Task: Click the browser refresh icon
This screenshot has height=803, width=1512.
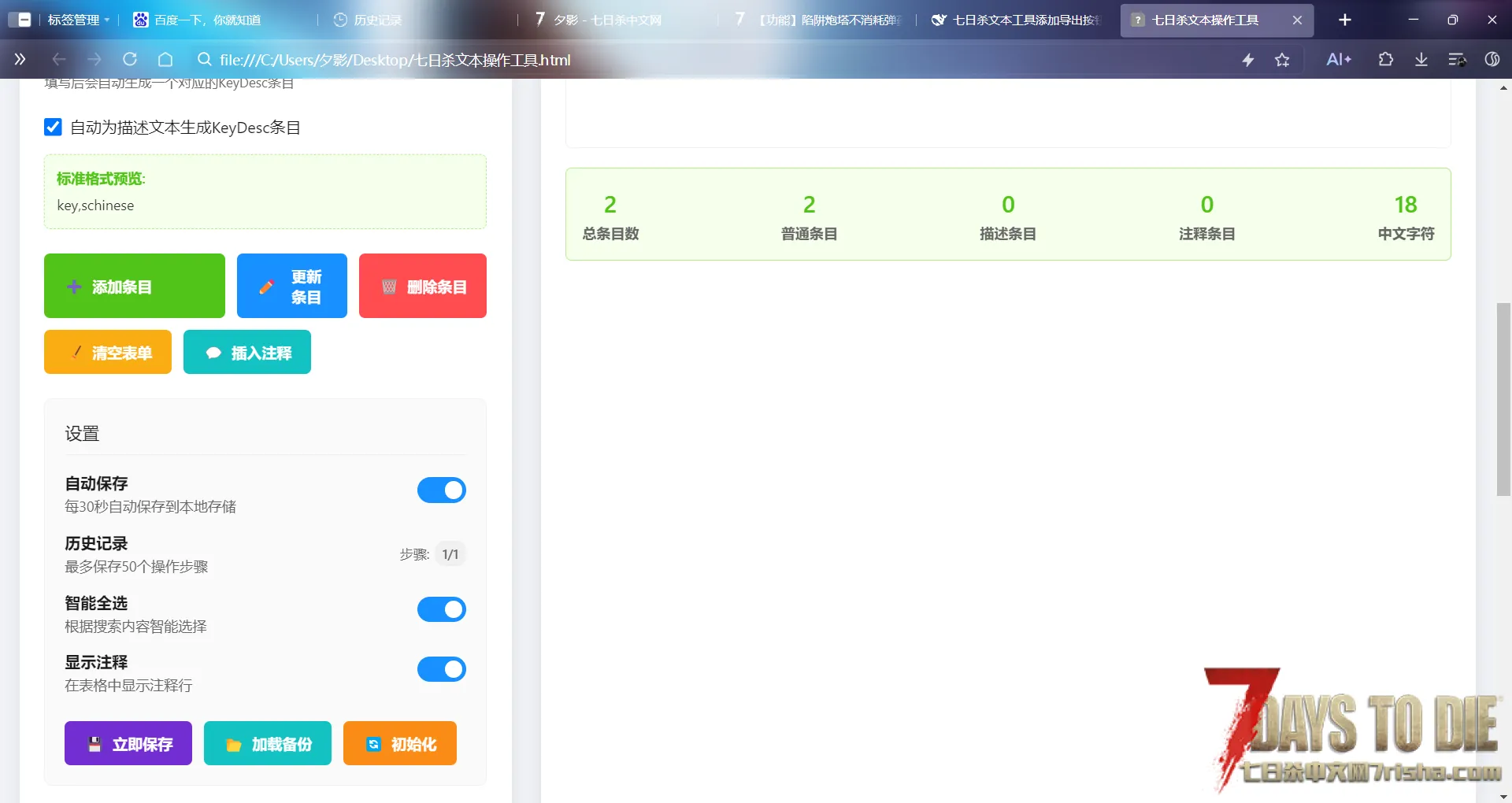Action: (x=130, y=60)
